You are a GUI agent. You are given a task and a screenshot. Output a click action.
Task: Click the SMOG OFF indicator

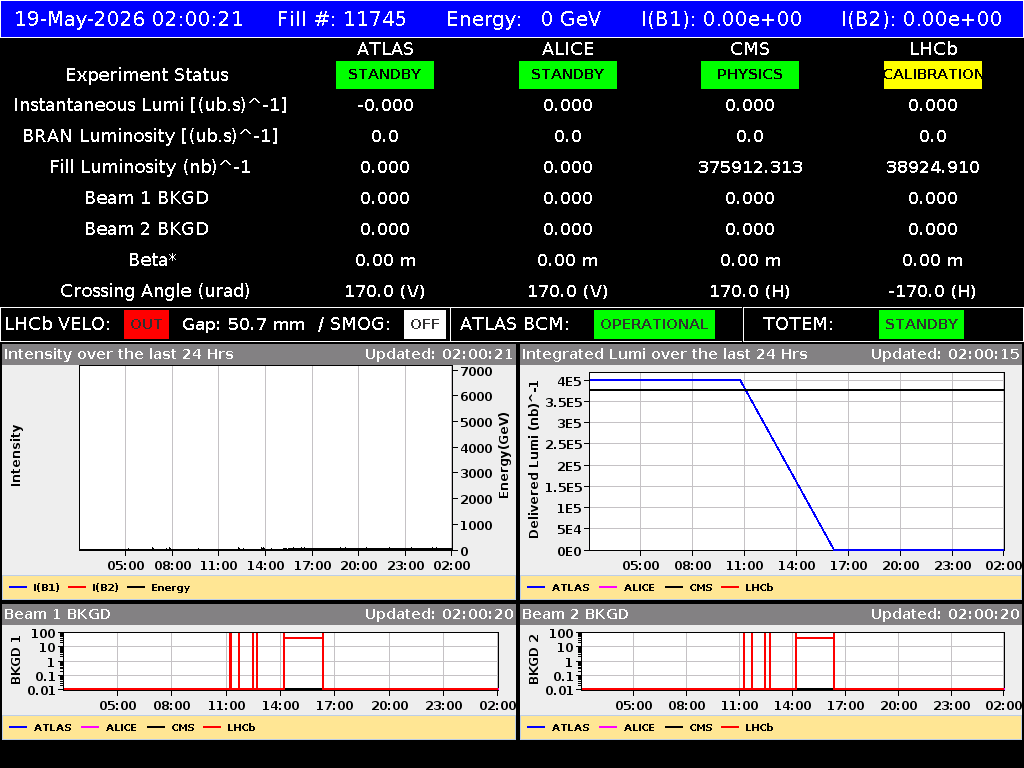click(x=424, y=324)
